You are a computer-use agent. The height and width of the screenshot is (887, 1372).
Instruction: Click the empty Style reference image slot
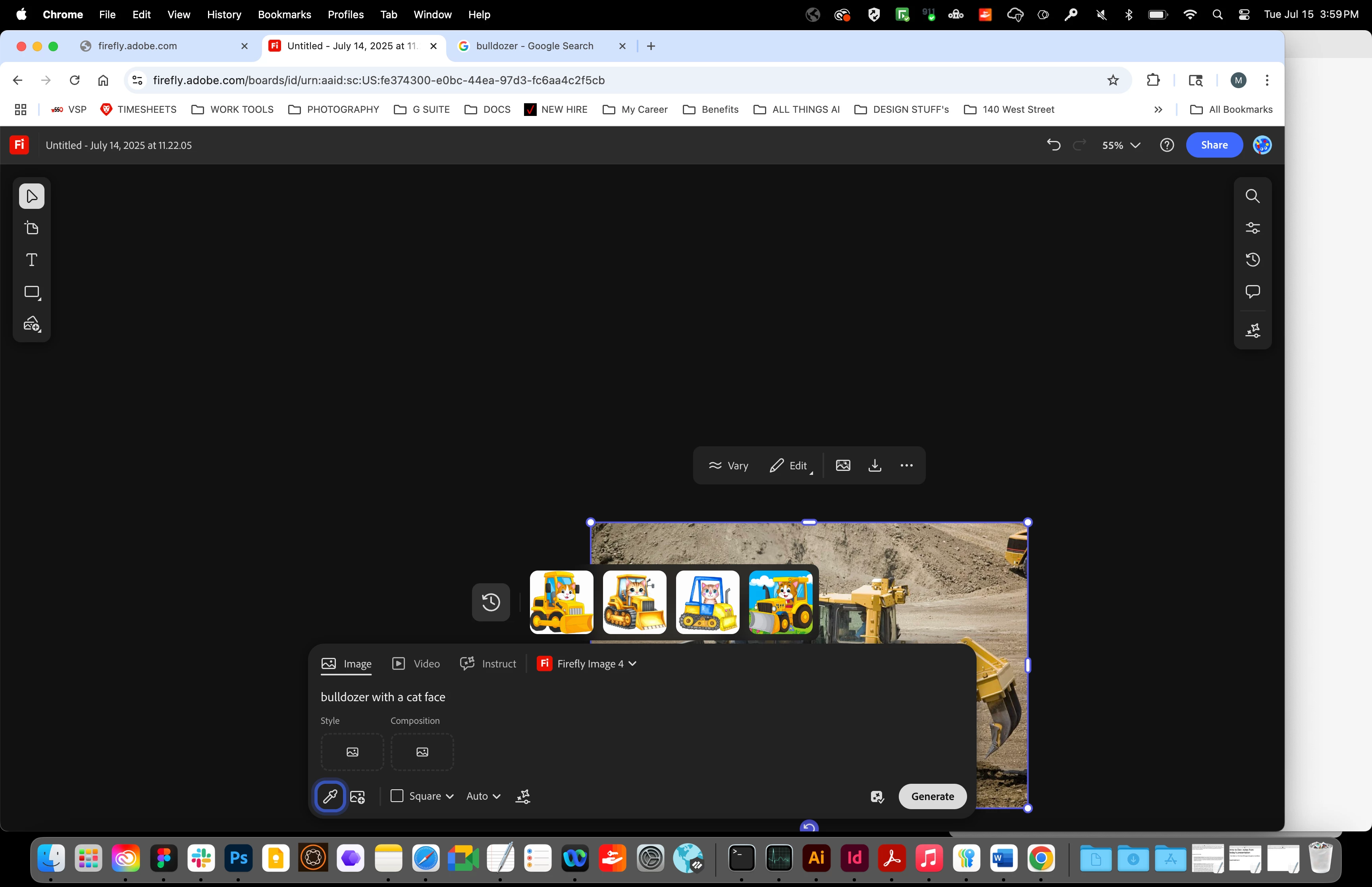[x=352, y=752]
